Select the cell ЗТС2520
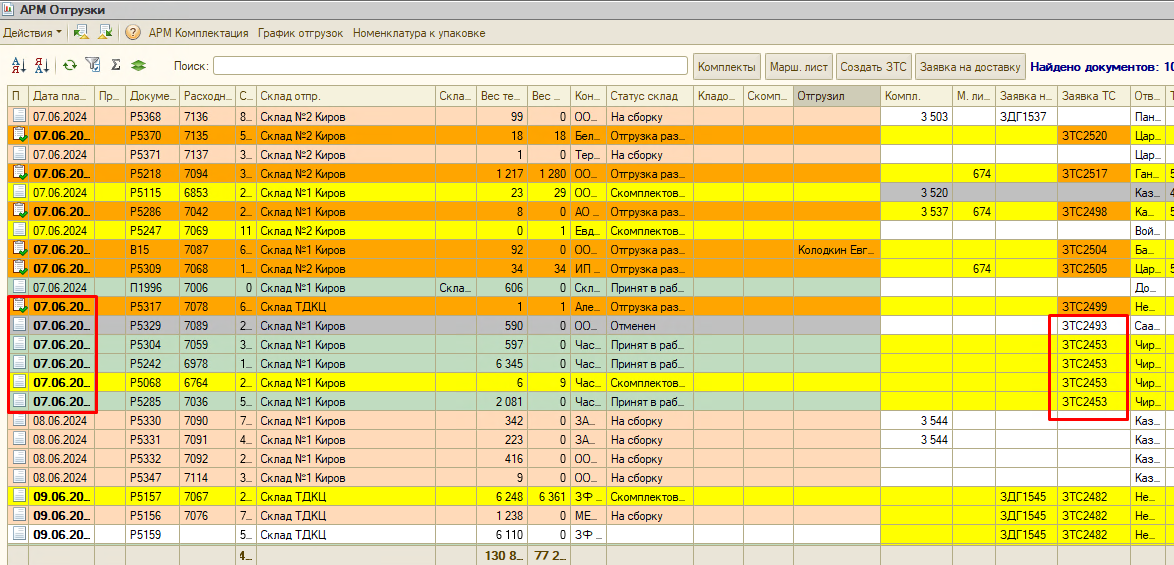The width and height of the screenshot is (1174, 565). 1095,135
